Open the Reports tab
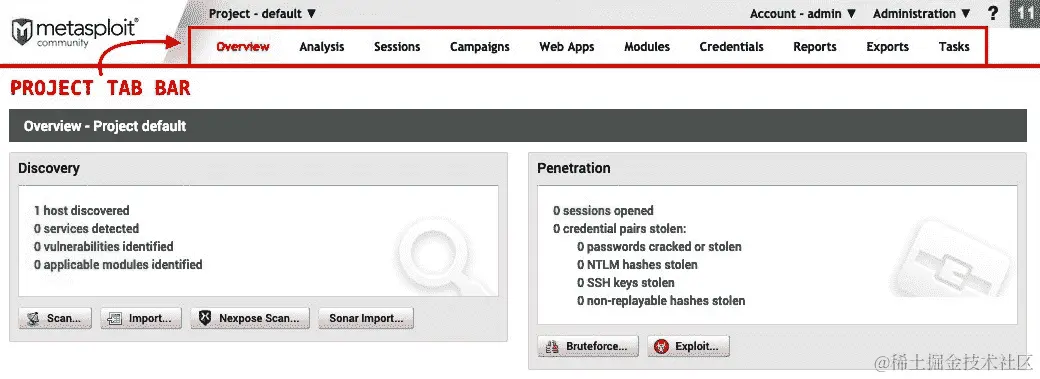The width and height of the screenshot is (1040, 379). click(814, 46)
